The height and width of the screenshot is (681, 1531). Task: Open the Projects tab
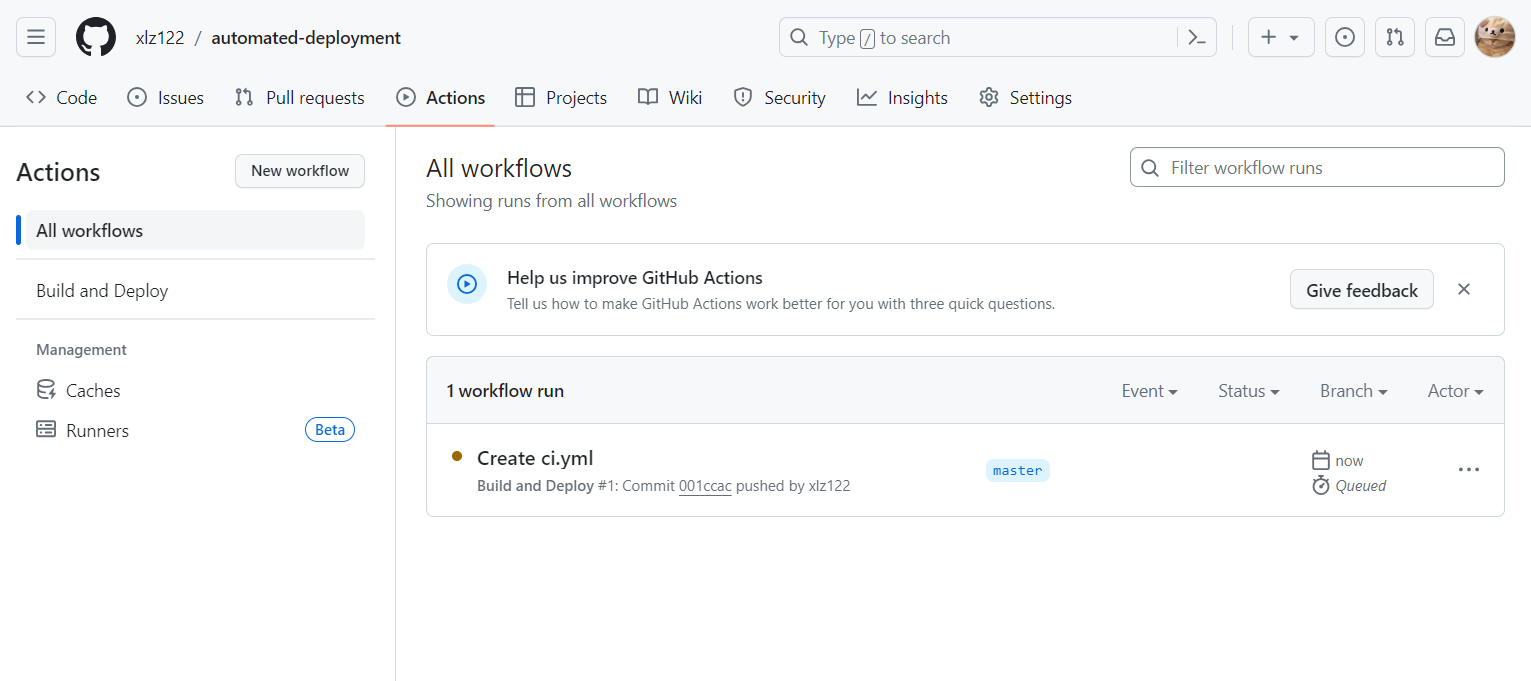(x=561, y=98)
